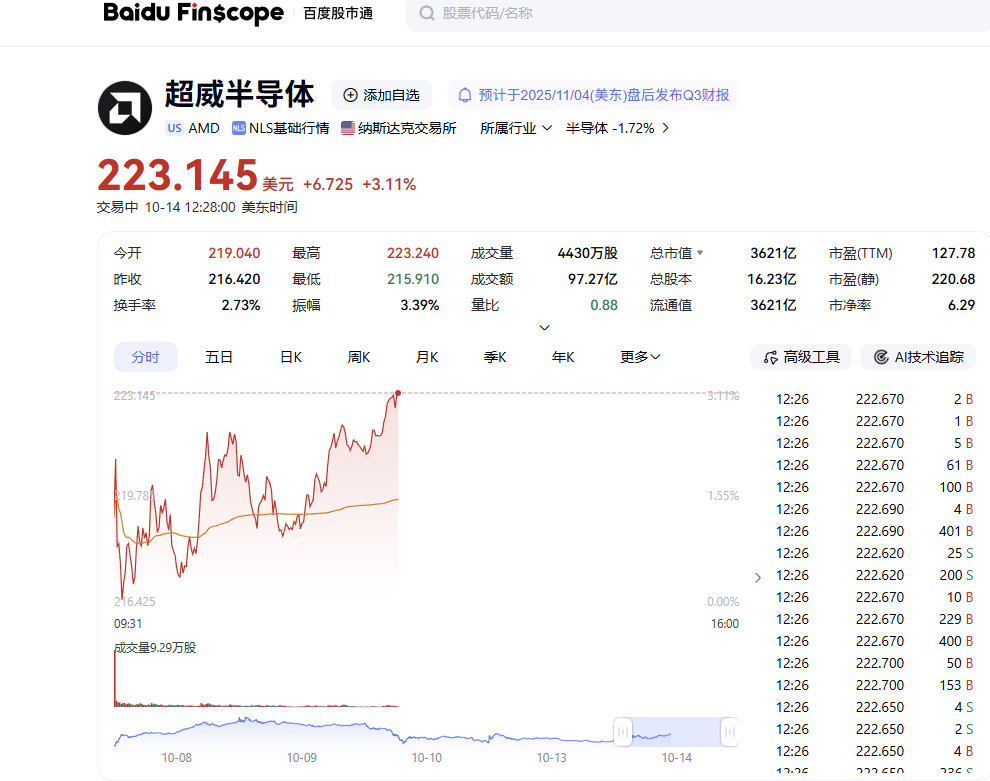Switch to the 季K tab
This screenshot has width=990, height=781.
[495, 357]
